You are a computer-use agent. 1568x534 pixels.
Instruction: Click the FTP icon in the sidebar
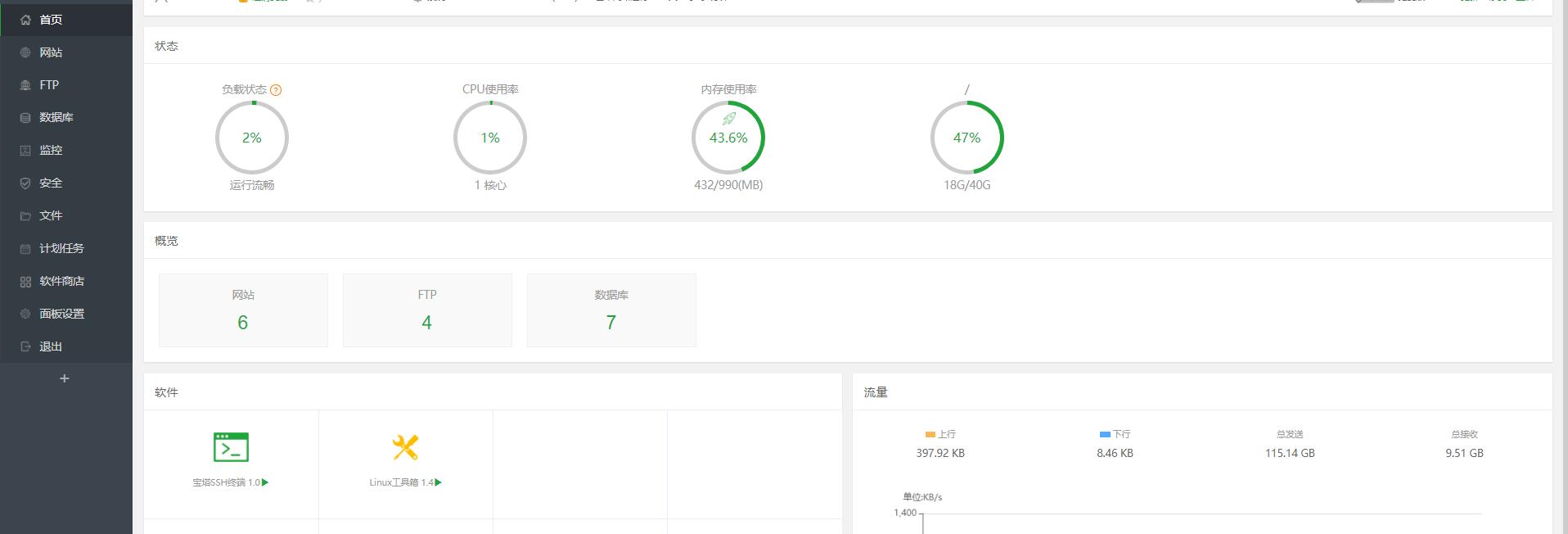pyautogui.click(x=25, y=85)
